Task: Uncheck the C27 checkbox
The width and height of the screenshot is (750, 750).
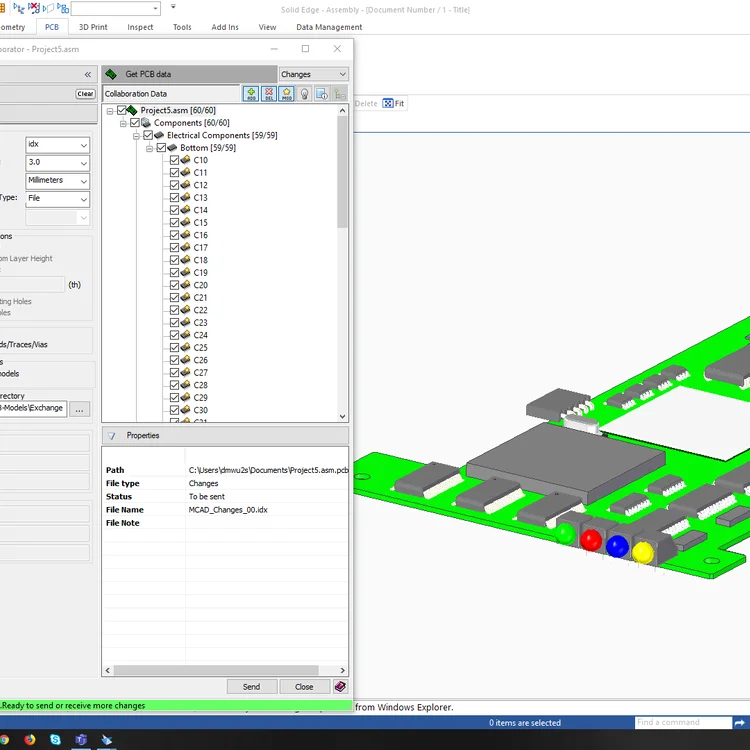Action: 175,372
